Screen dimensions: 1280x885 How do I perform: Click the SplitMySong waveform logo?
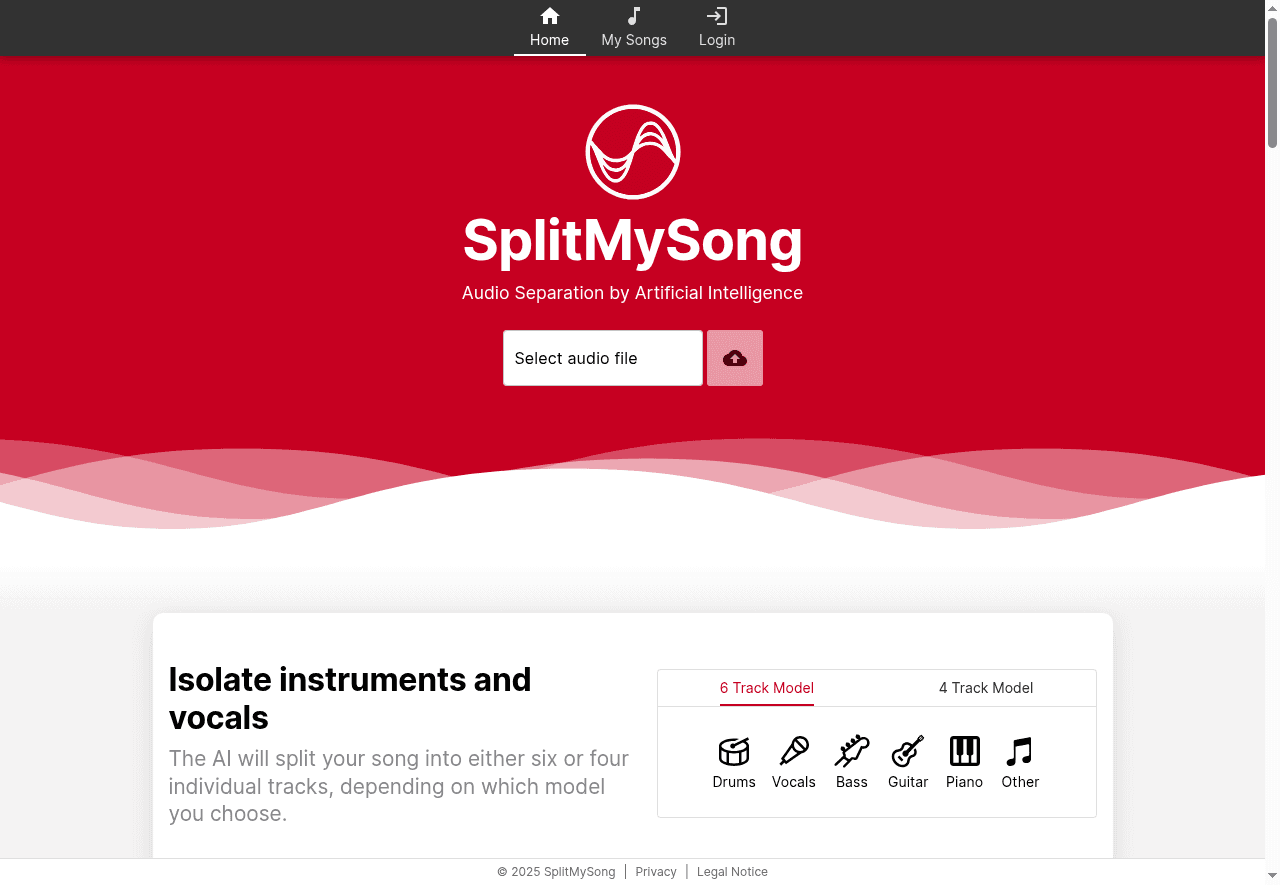632,152
